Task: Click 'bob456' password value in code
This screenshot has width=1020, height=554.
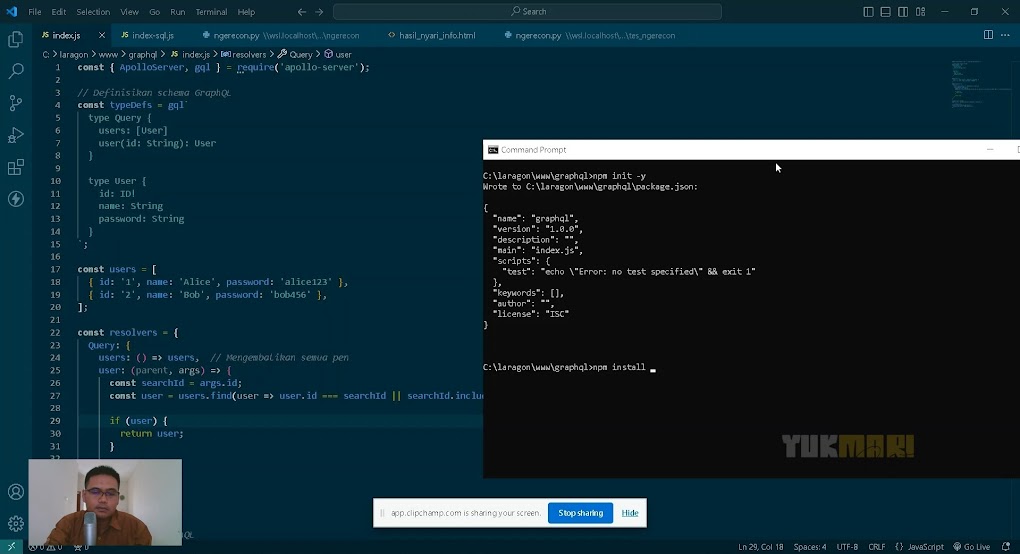Action: (290, 295)
